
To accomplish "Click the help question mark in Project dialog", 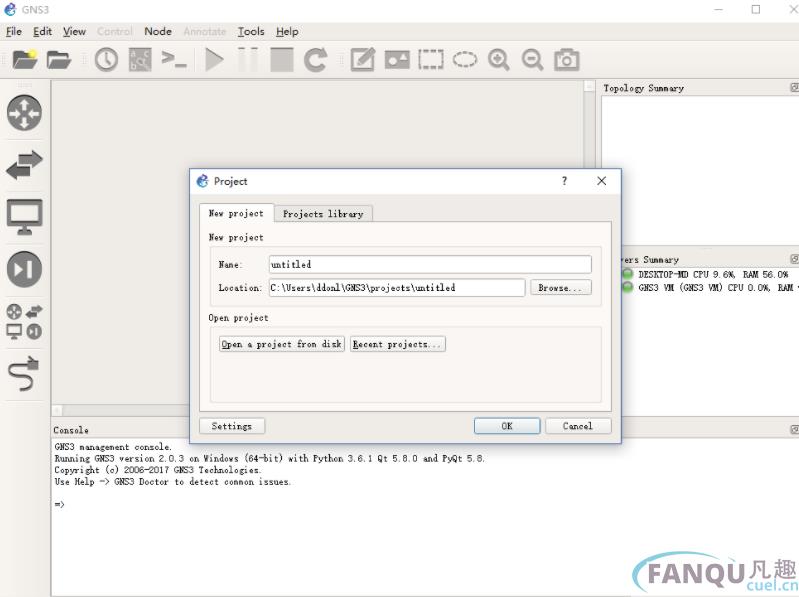I will pos(564,181).
